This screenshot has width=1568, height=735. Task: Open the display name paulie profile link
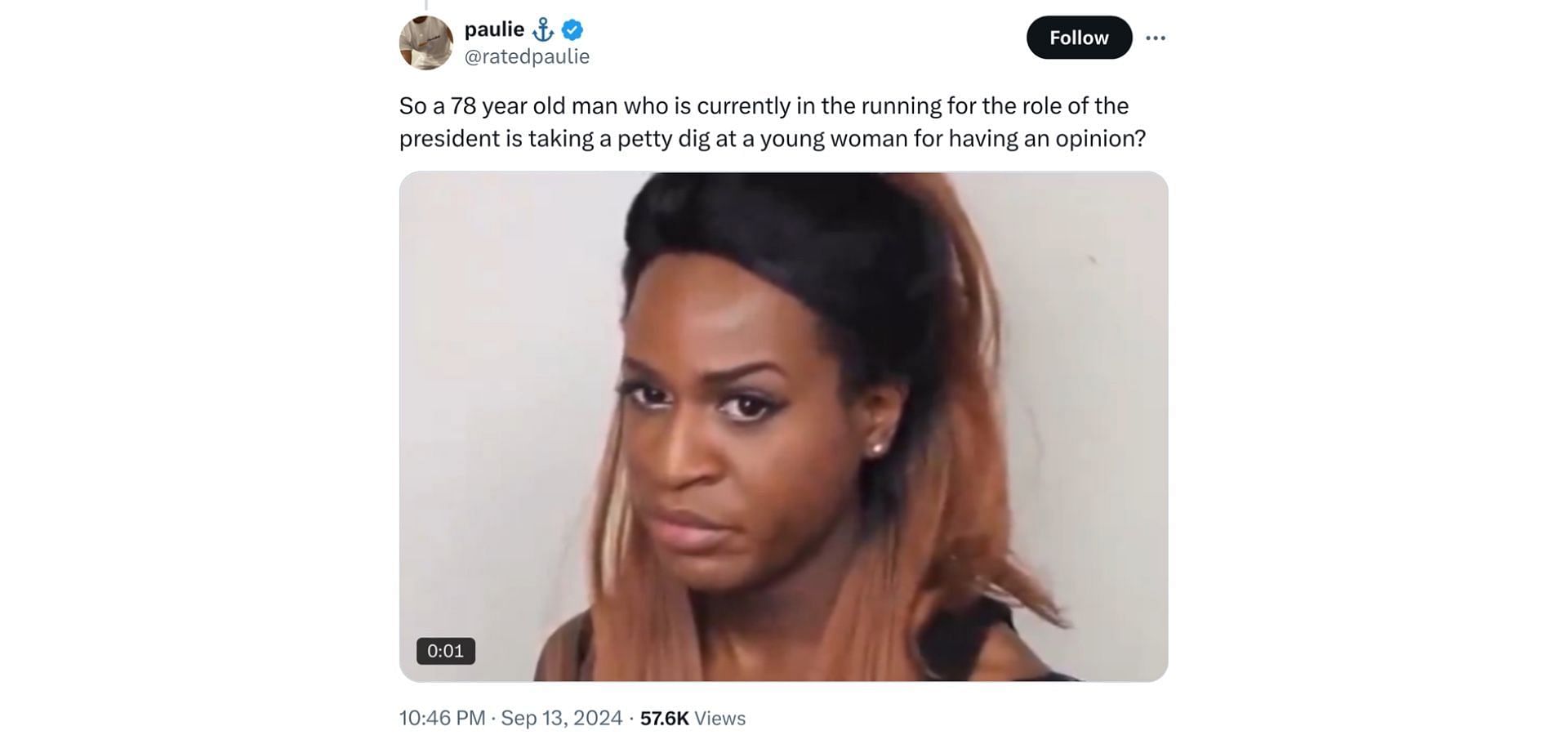[494, 29]
